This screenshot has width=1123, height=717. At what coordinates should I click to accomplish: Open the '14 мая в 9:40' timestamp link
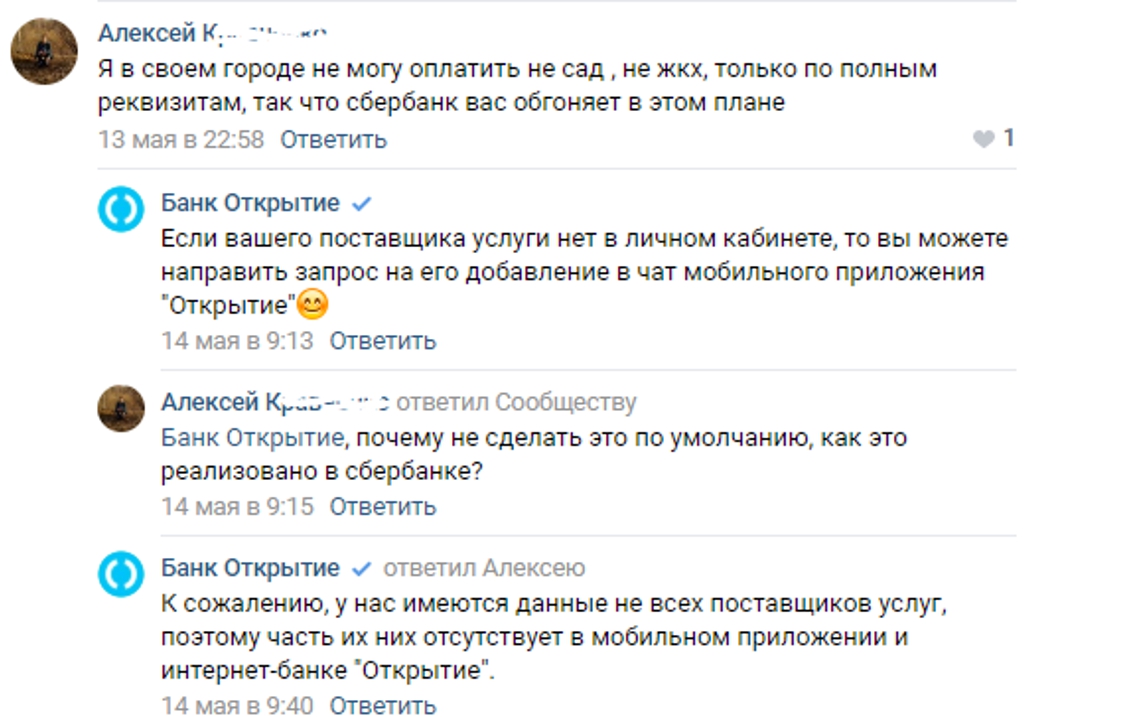coord(237,706)
